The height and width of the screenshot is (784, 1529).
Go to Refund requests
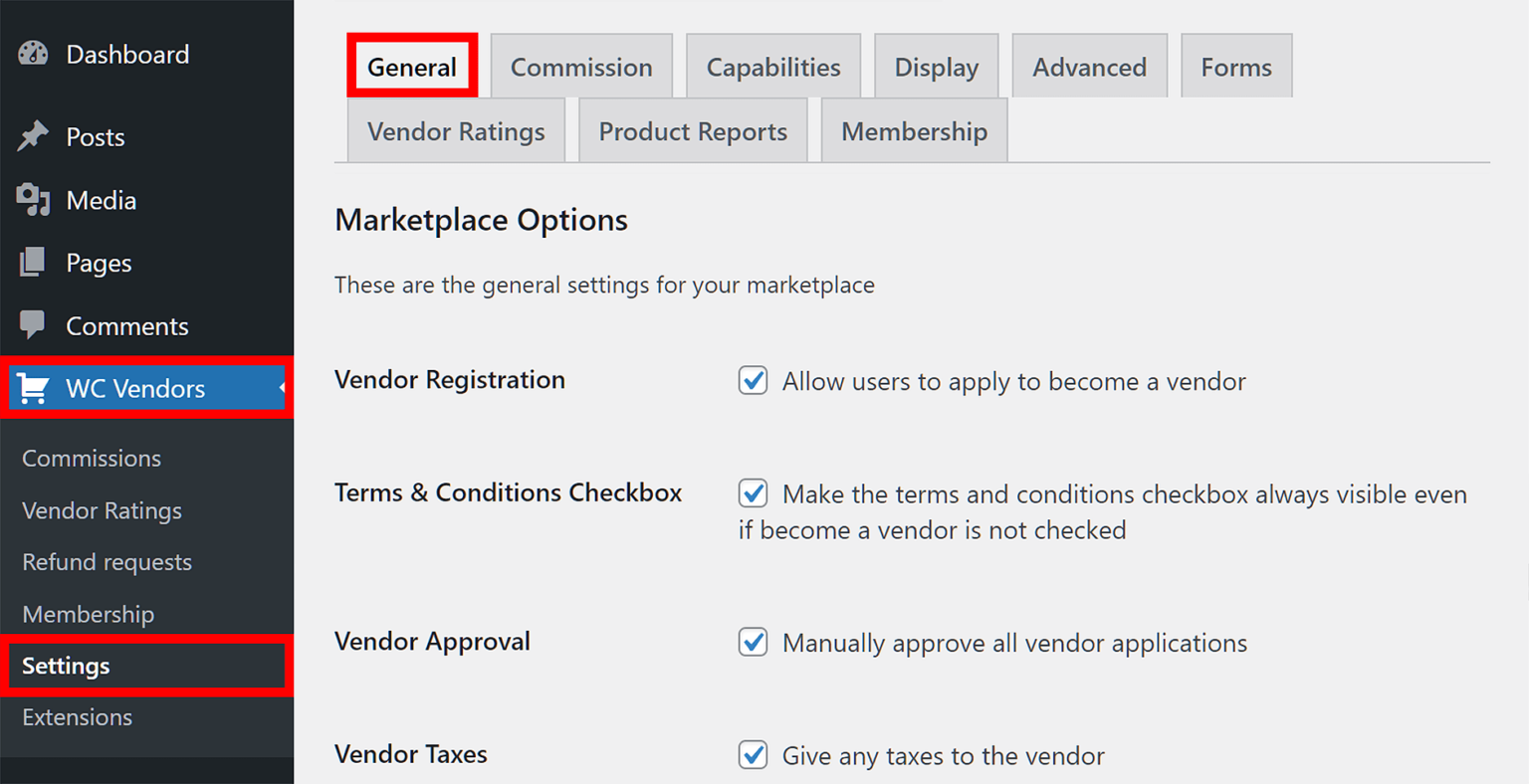click(x=107, y=562)
